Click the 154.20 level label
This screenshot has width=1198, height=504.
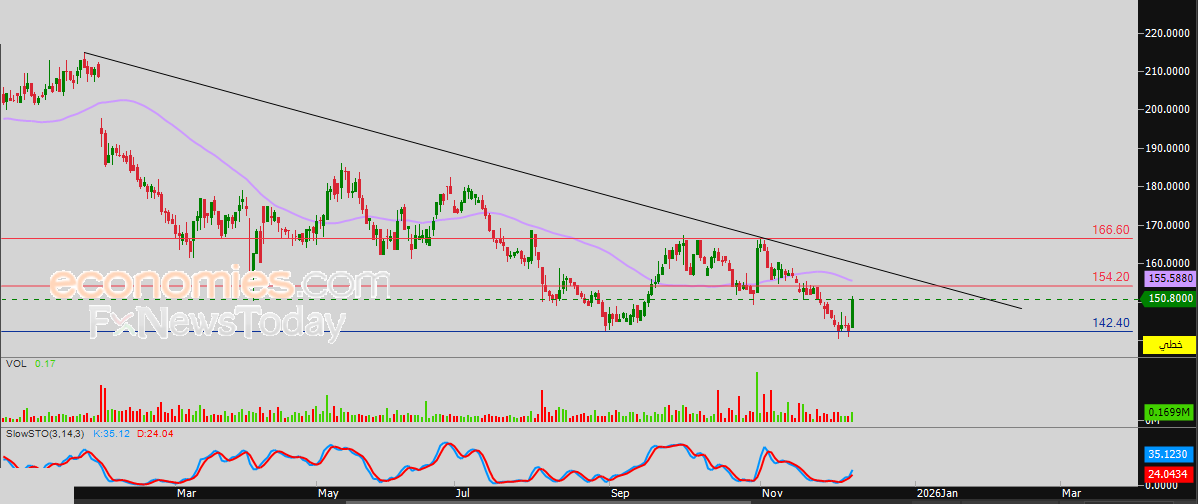pyautogui.click(x=1112, y=277)
